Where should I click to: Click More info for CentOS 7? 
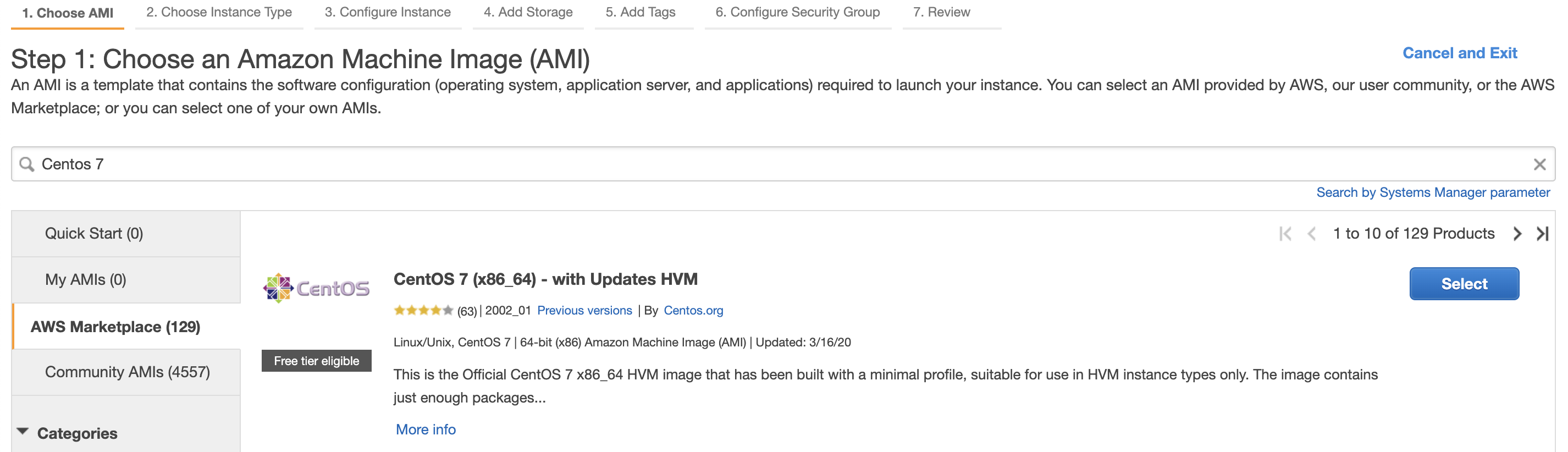(426, 430)
